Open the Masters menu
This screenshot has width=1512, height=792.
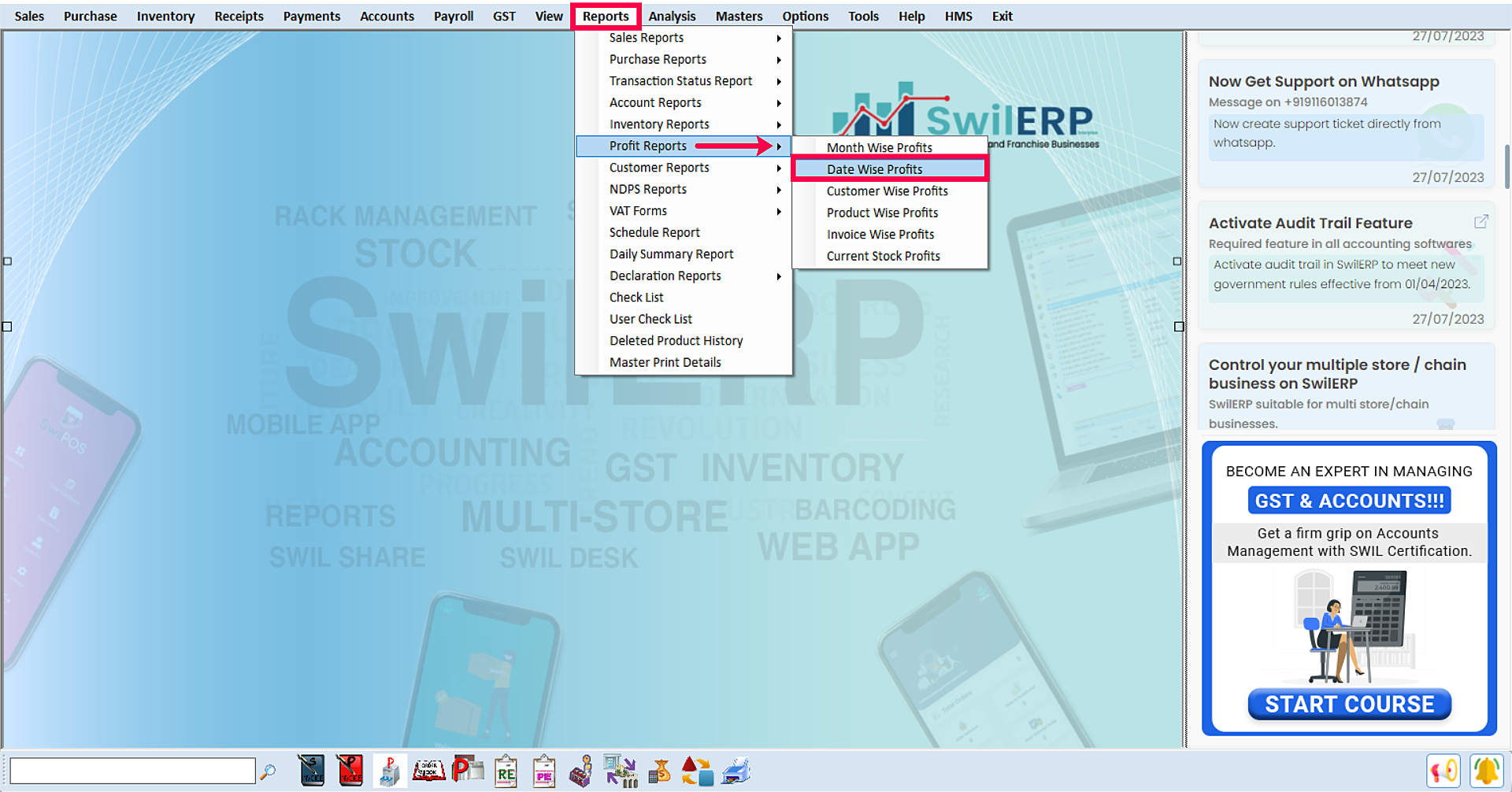[x=739, y=16]
